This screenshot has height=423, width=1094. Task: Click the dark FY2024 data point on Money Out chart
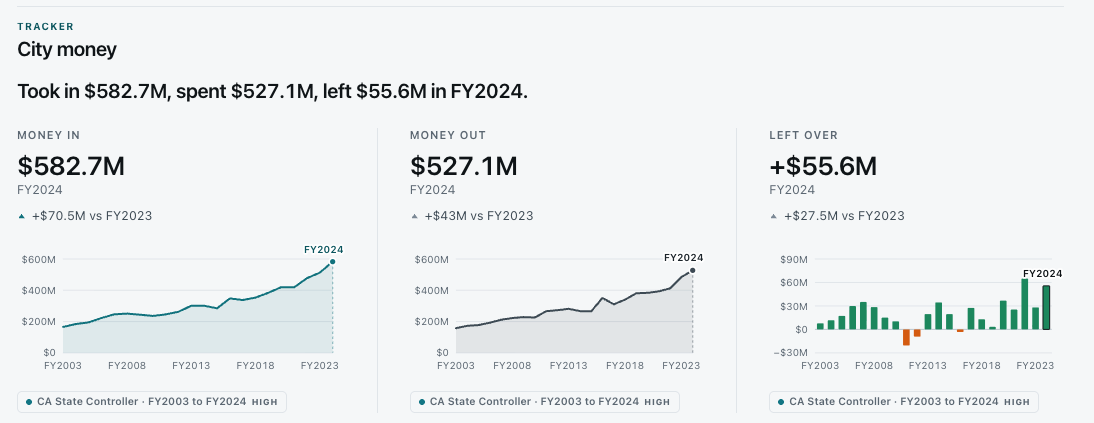(693, 270)
